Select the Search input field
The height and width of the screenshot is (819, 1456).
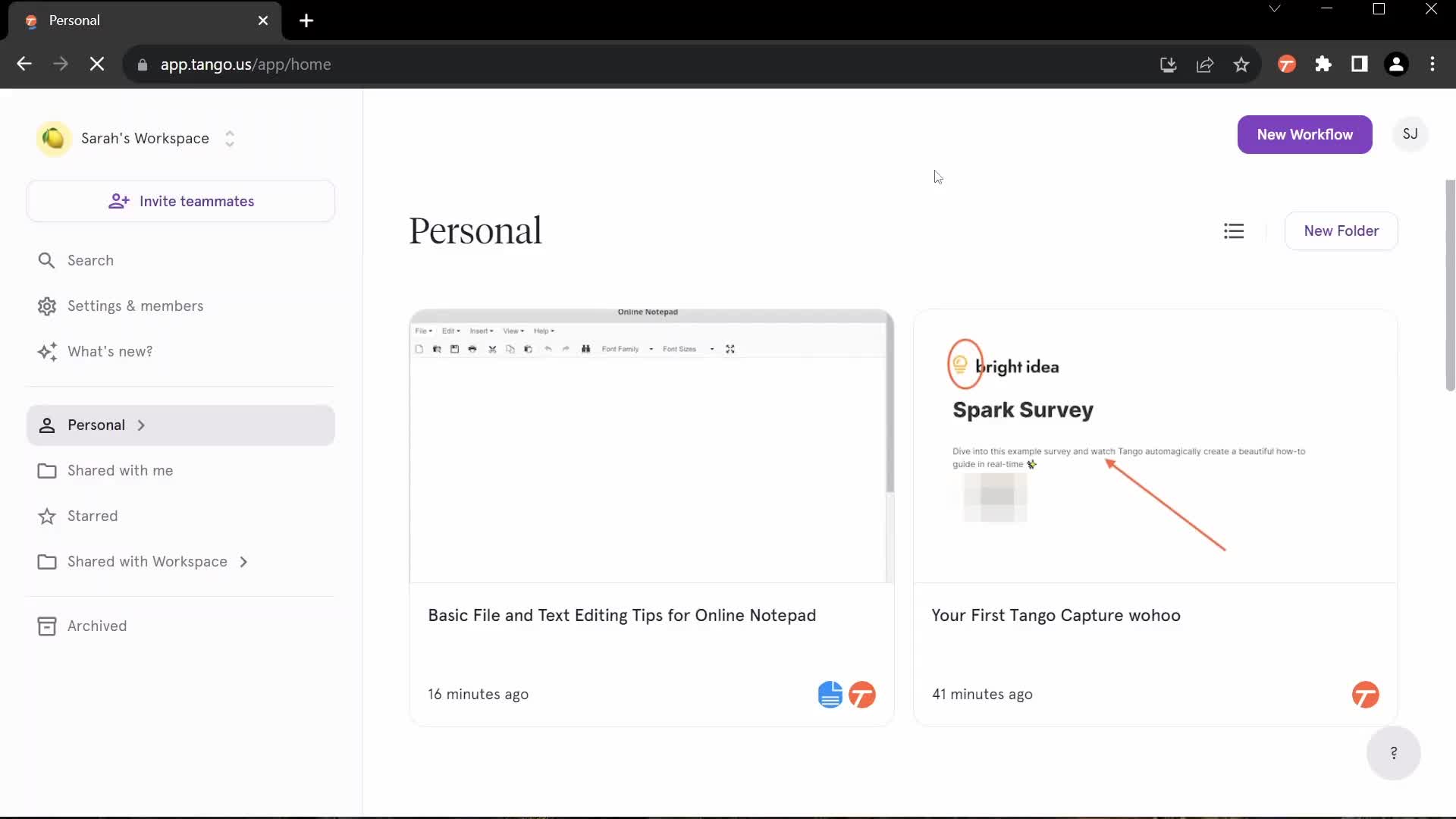(x=90, y=260)
